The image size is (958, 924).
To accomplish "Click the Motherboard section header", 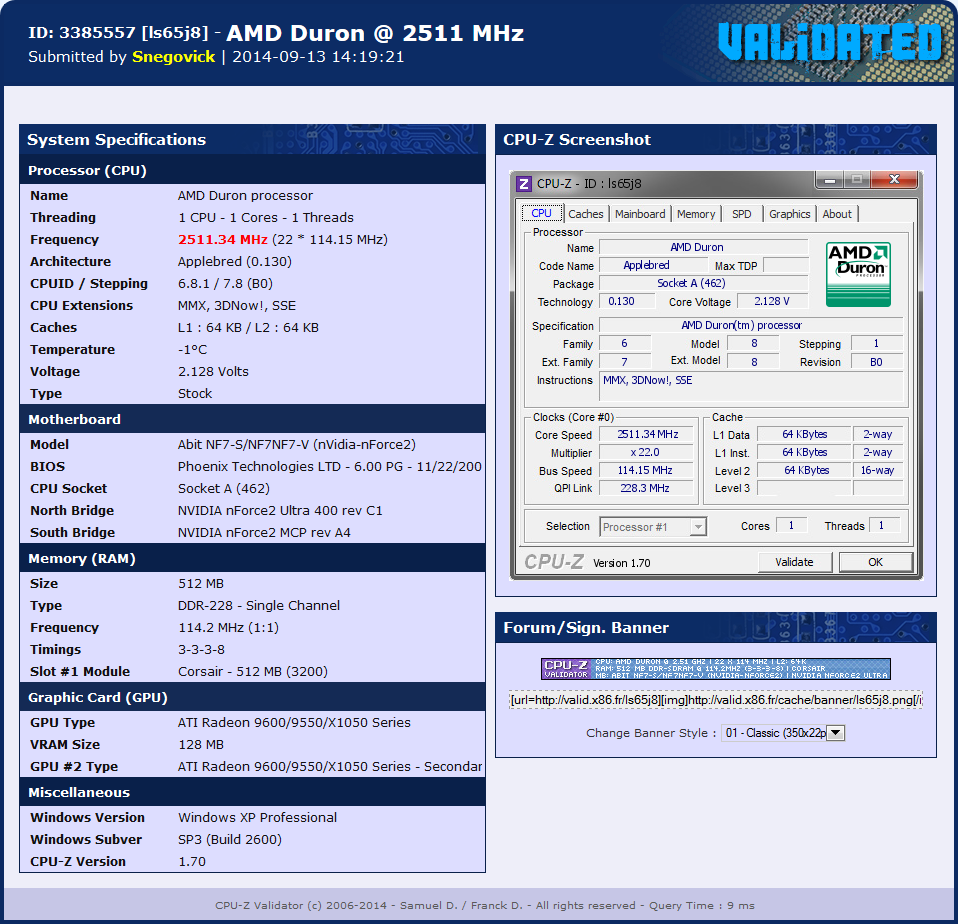I will coord(252,419).
